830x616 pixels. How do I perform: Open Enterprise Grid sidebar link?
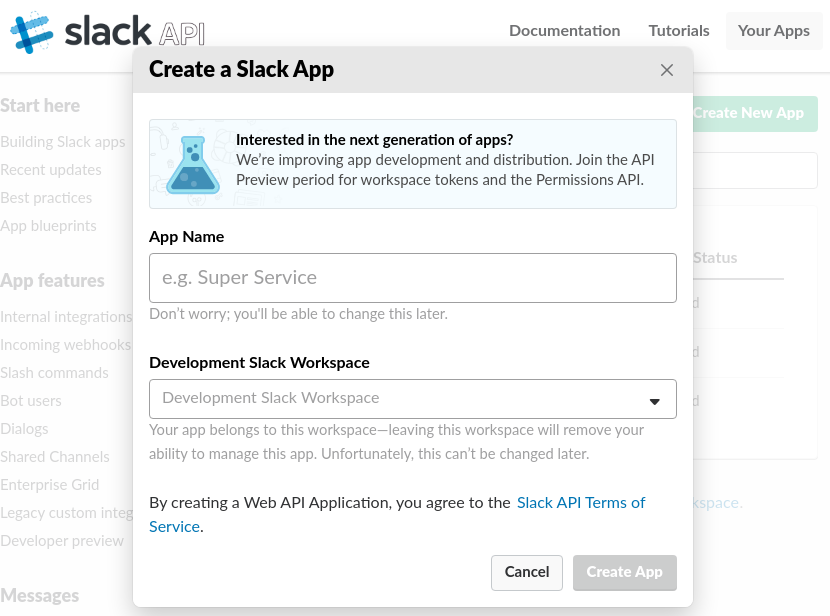50,485
